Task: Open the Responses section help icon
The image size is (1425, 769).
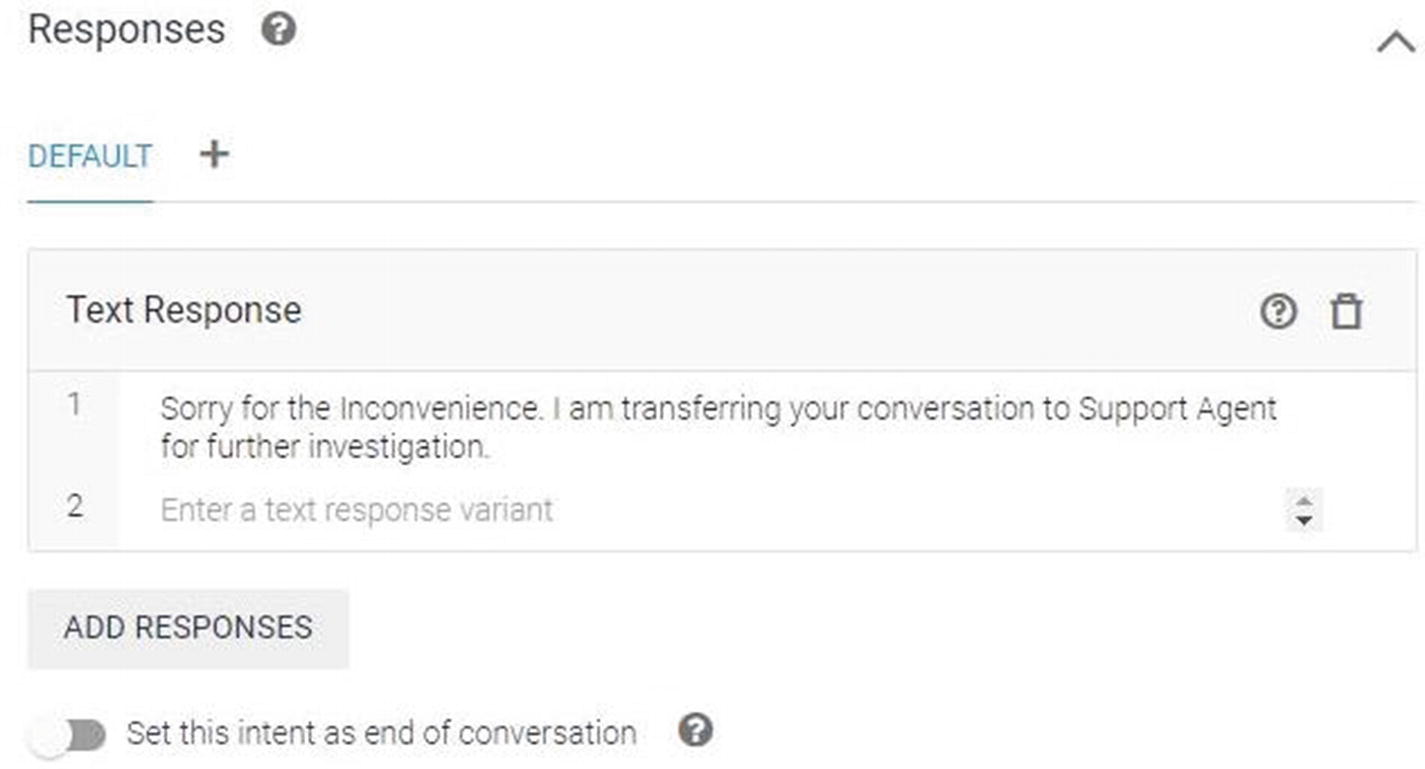Action: pyautogui.click(x=278, y=29)
